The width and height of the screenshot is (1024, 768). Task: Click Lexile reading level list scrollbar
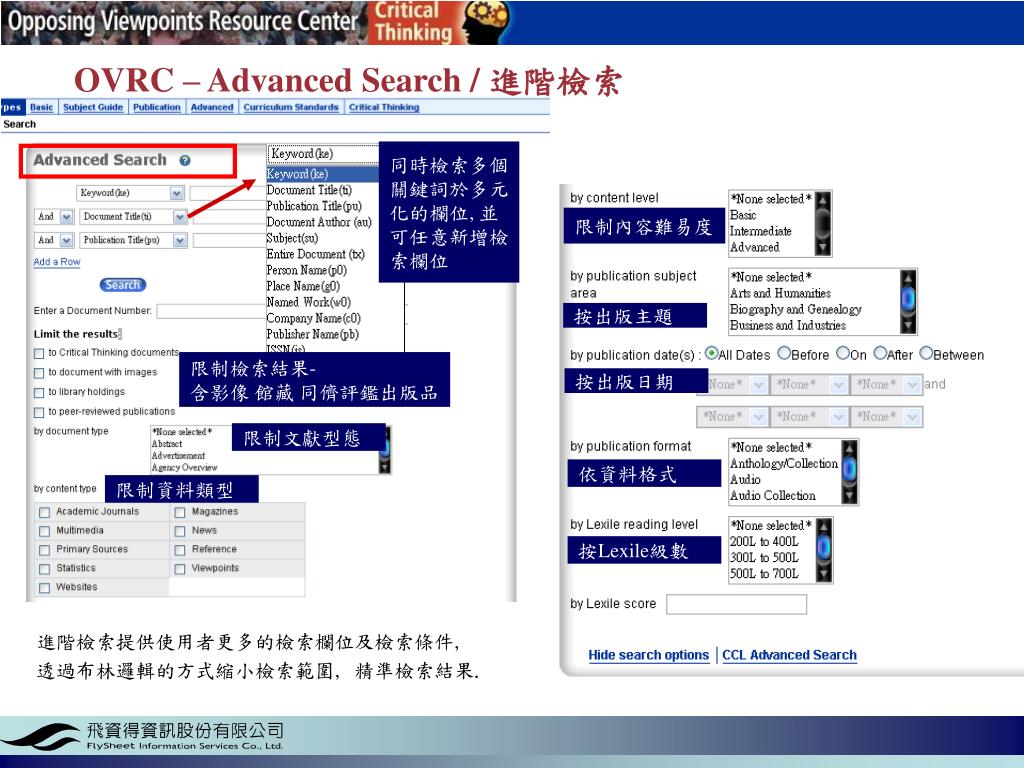(x=824, y=550)
